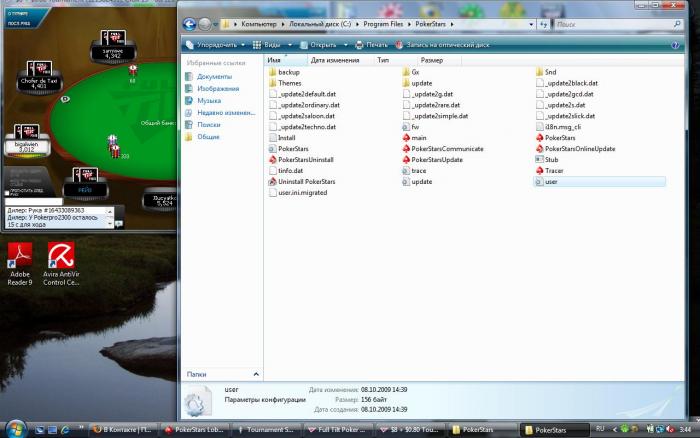Switch to Full Tilt Poker taskbar button

[337, 430]
